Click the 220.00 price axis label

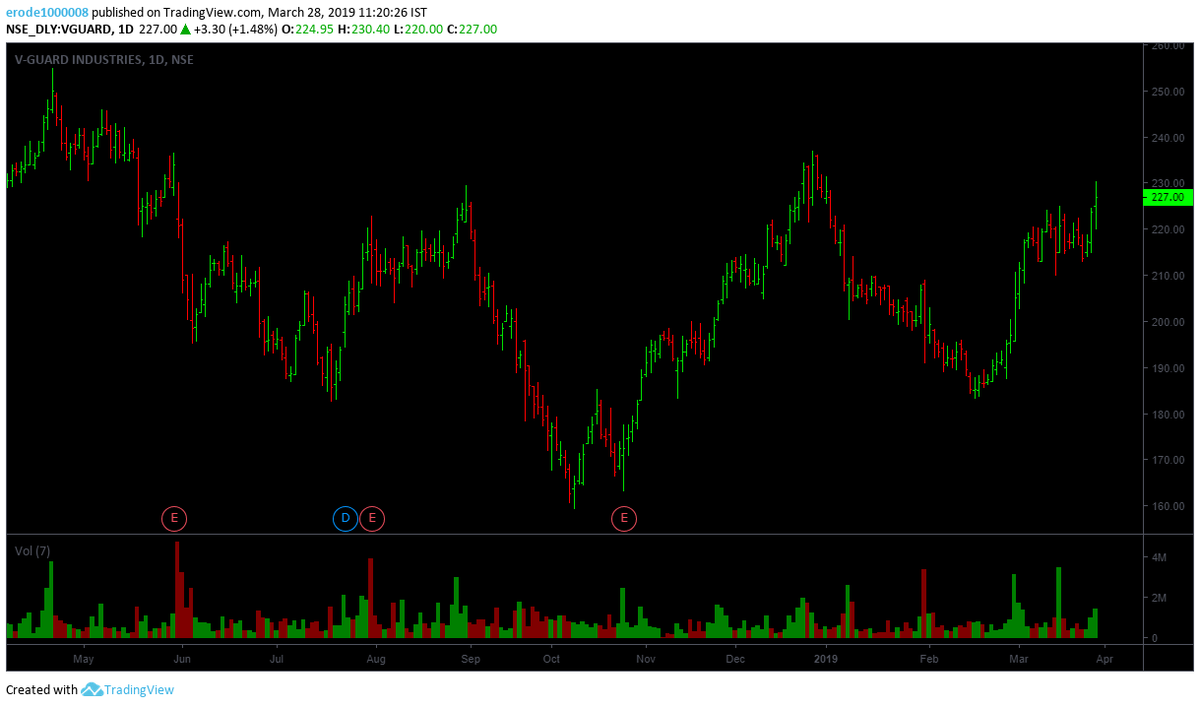pyautogui.click(x=1167, y=230)
